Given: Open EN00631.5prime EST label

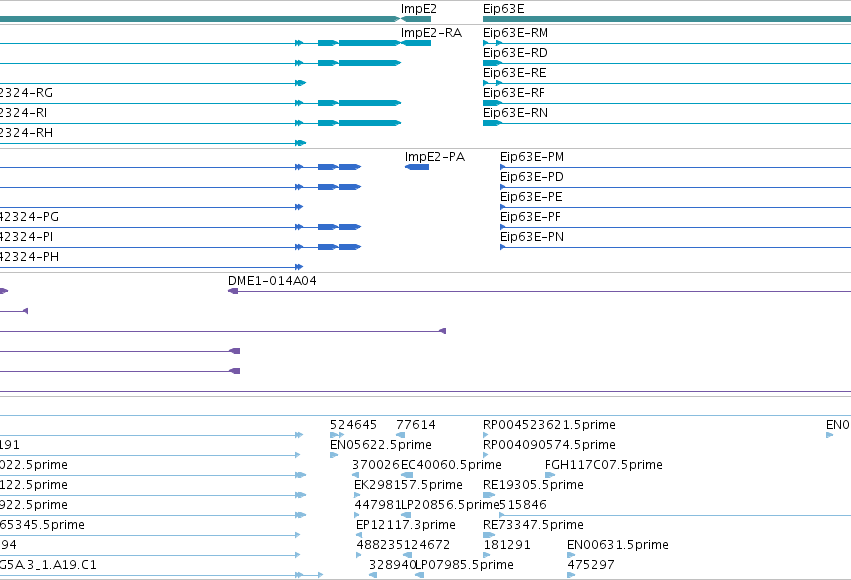Looking at the screenshot, I should click(618, 545).
